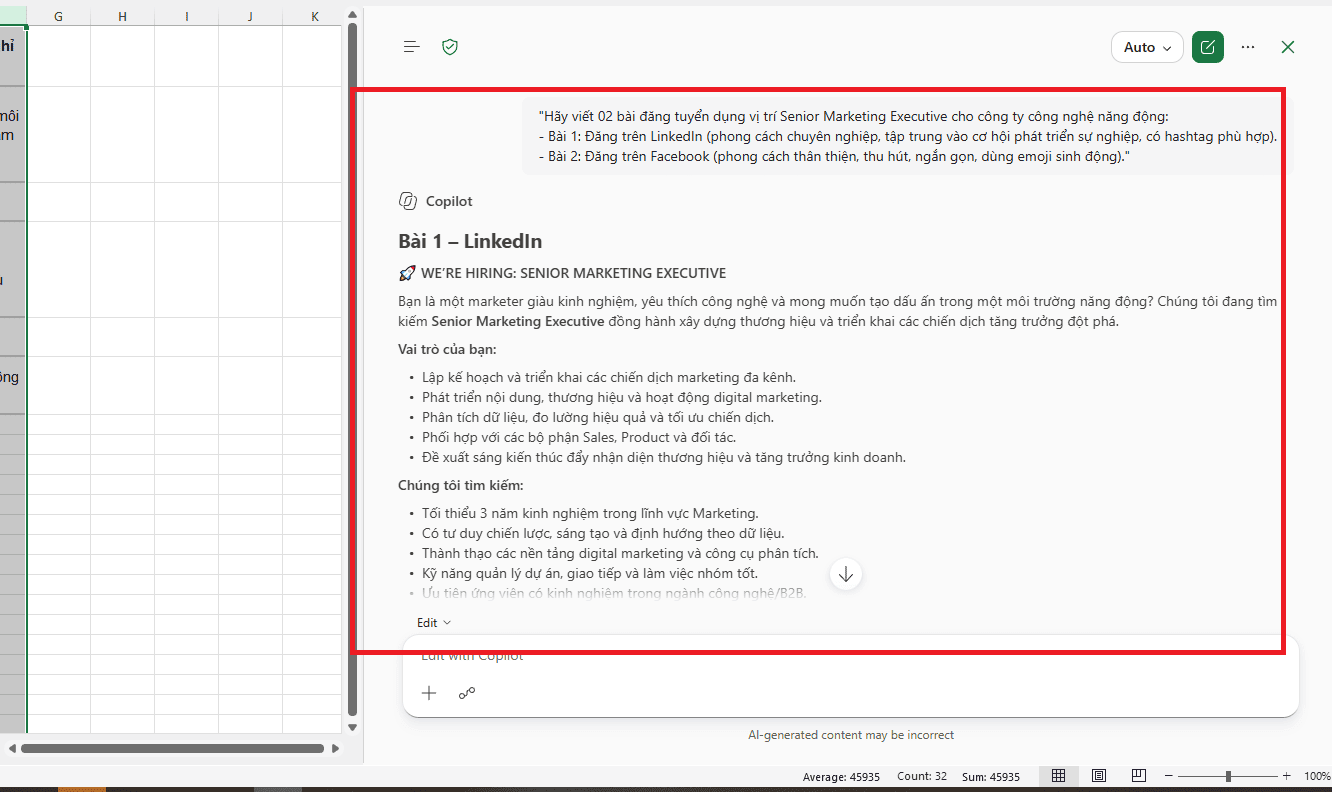Expand the Edit dropdown below the response
This screenshot has width=1332, height=792.
pos(434,622)
